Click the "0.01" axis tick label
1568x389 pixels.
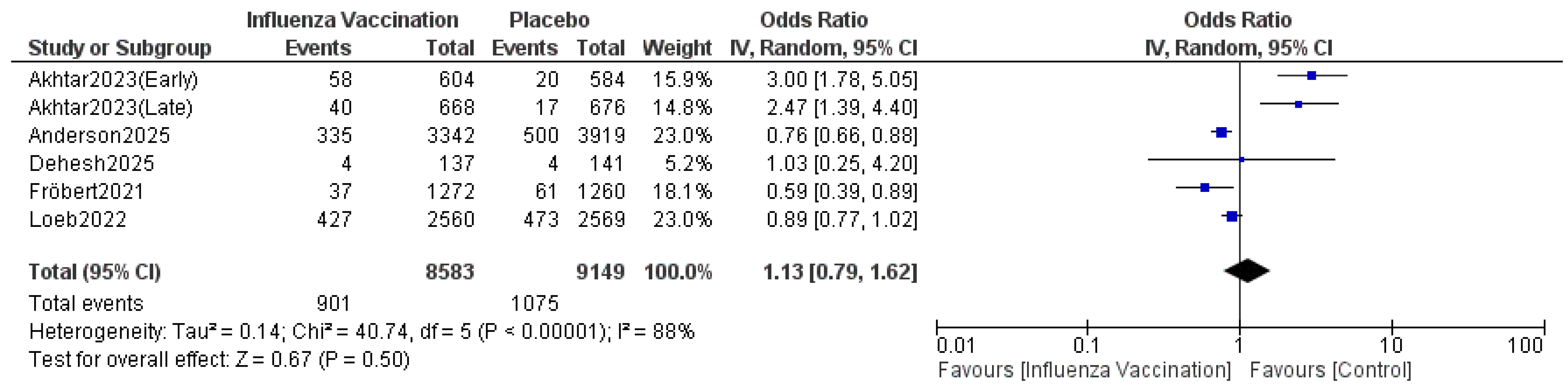[x=956, y=346]
